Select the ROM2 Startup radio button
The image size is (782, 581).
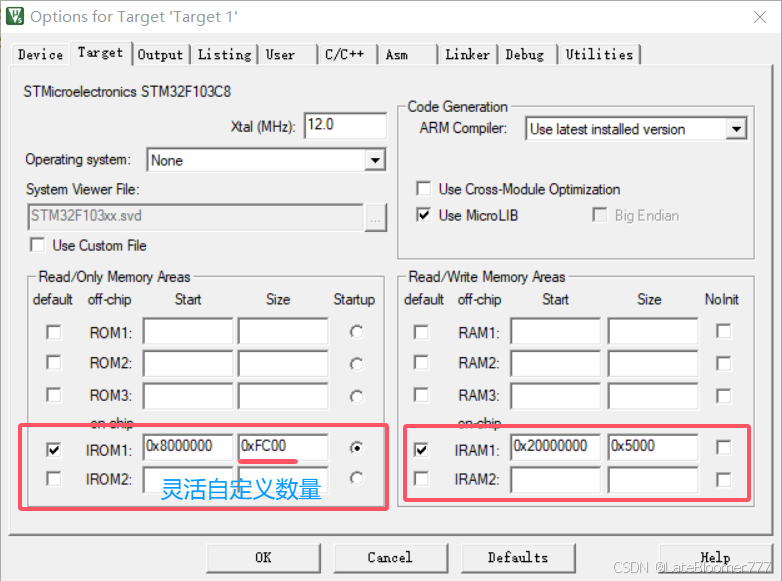click(x=356, y=364)
